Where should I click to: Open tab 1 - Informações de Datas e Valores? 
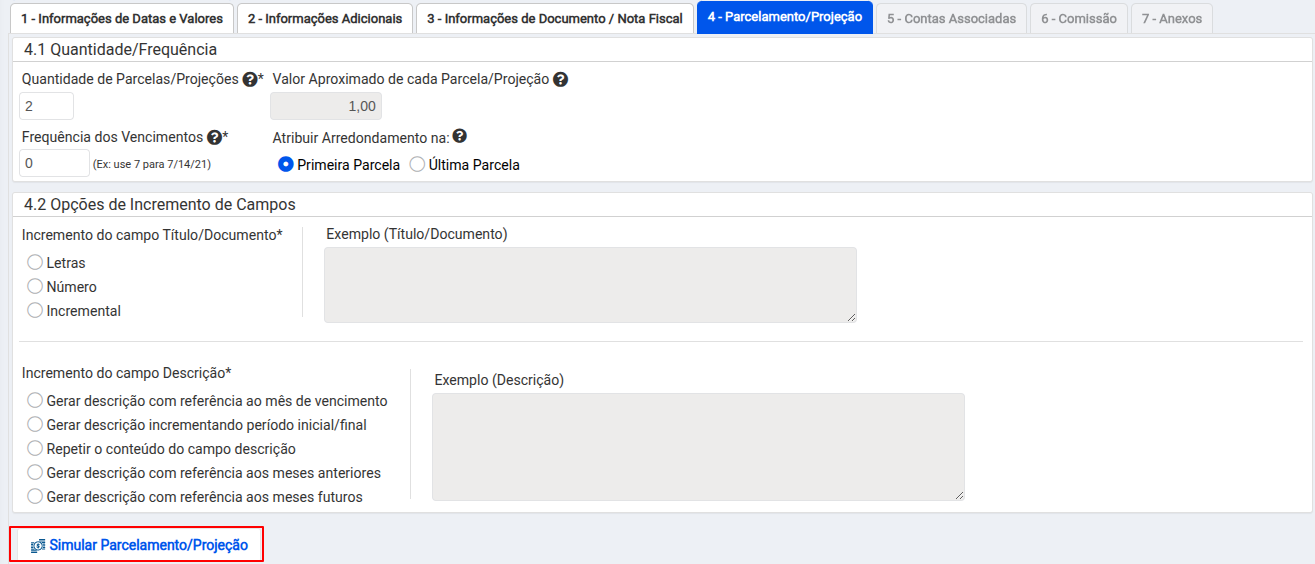coord(122,18)
